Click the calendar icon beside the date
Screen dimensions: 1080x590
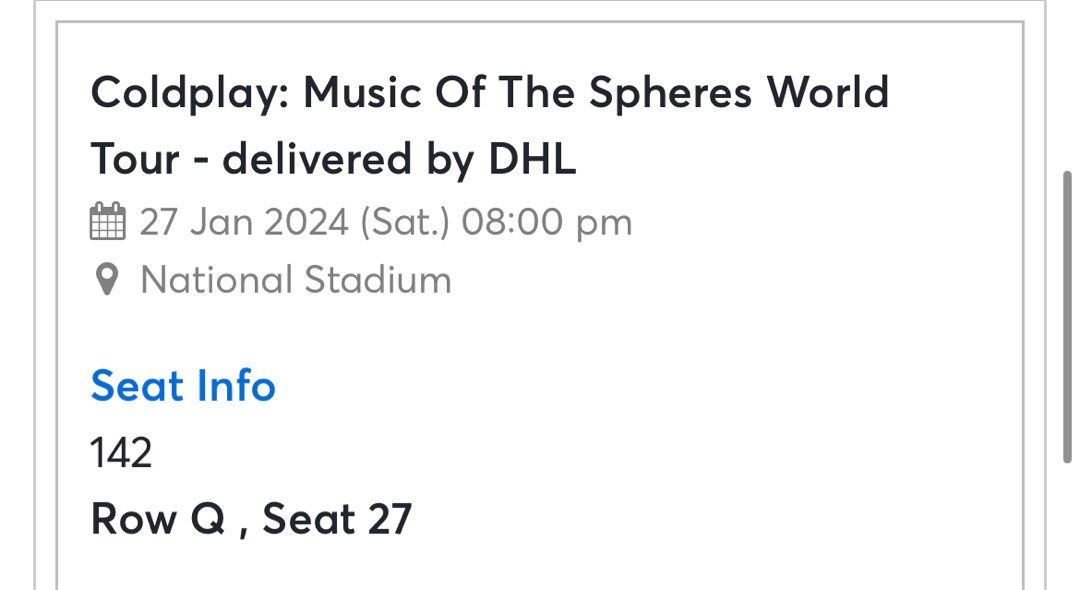coord(106,221)
